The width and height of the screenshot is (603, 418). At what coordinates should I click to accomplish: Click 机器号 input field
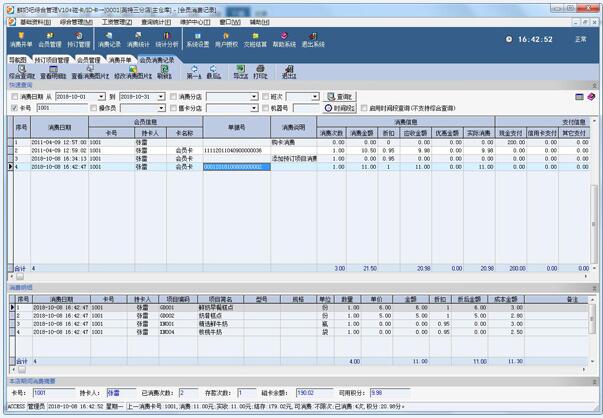pyautogui.click(x=306, y=108)
